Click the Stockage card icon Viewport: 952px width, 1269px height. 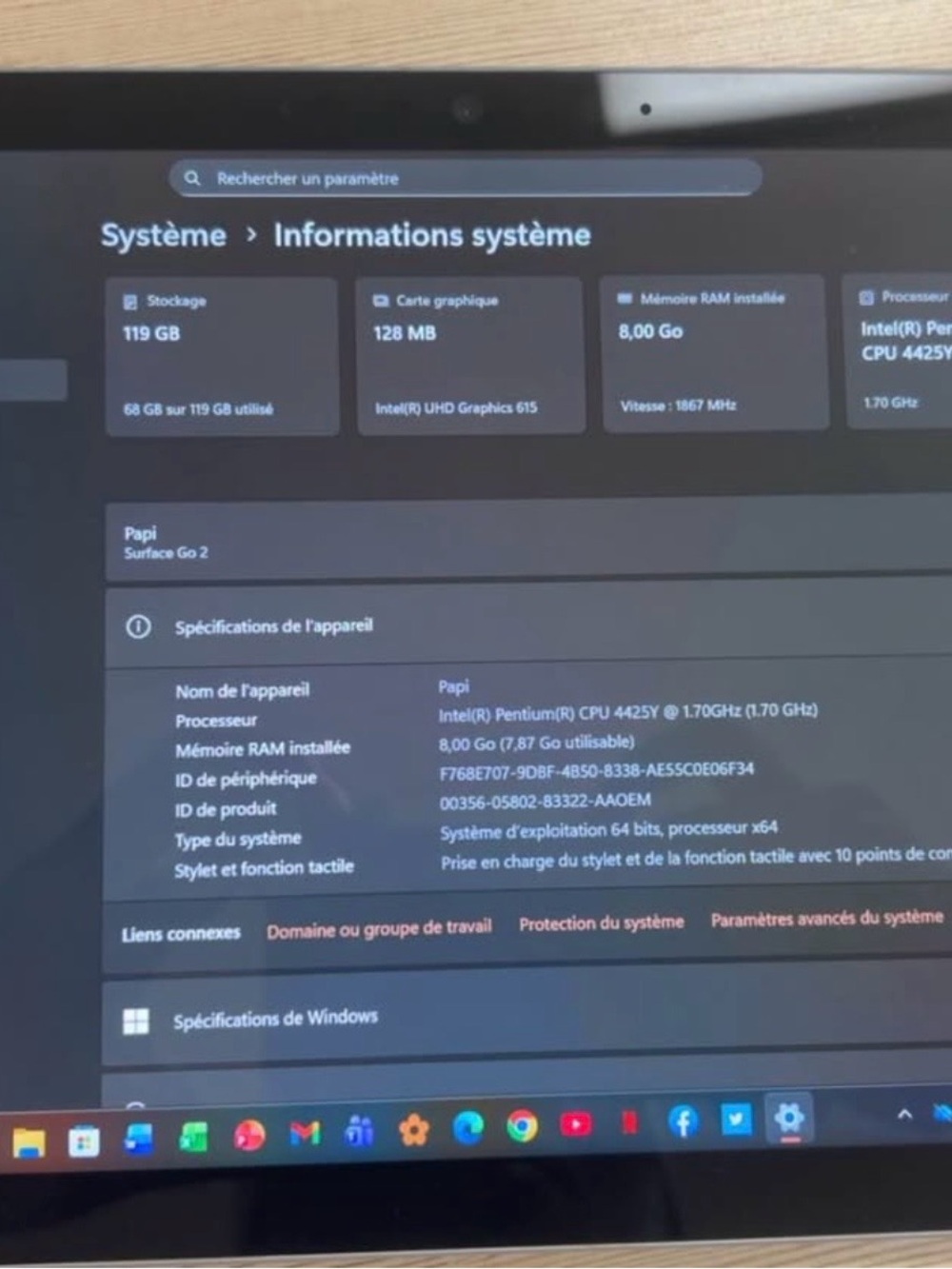(x=130, y=302)
